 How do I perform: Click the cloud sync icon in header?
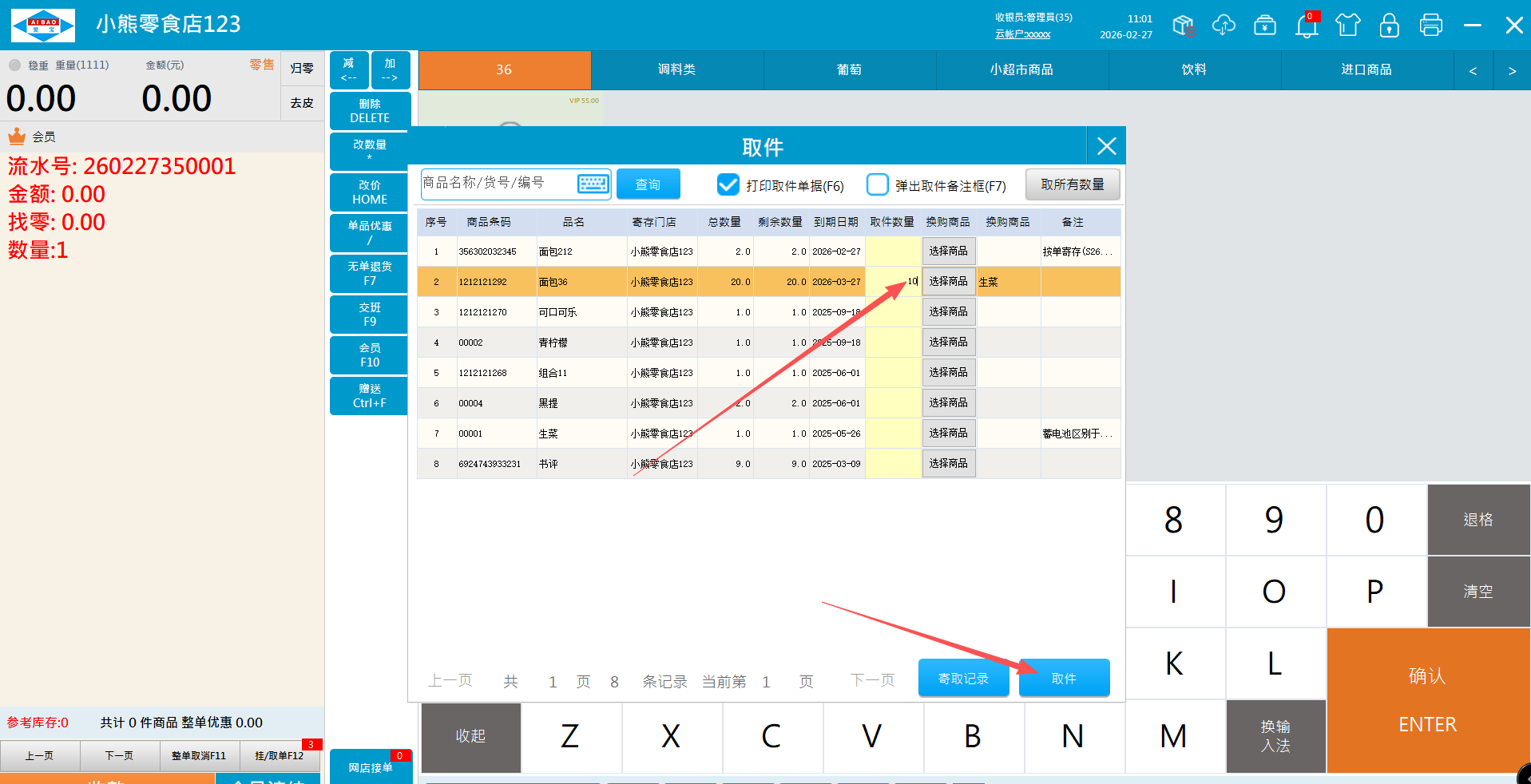(1223, 26)
